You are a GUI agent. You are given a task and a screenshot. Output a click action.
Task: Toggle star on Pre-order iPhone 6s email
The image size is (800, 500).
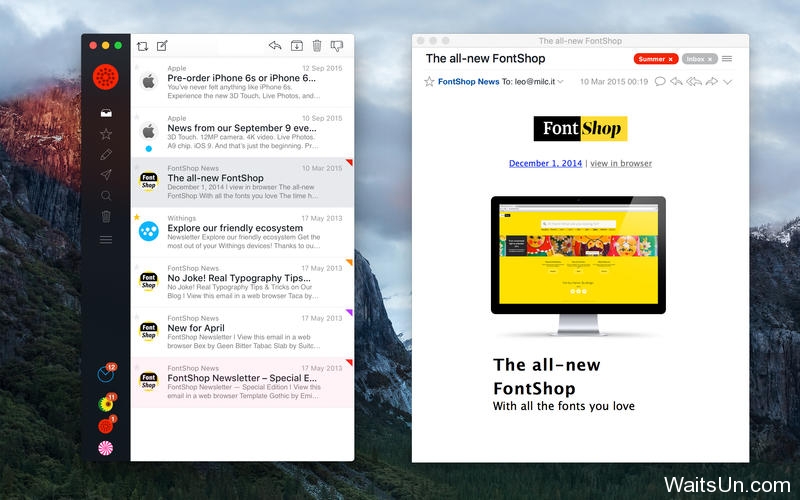[x=137, y=67]
